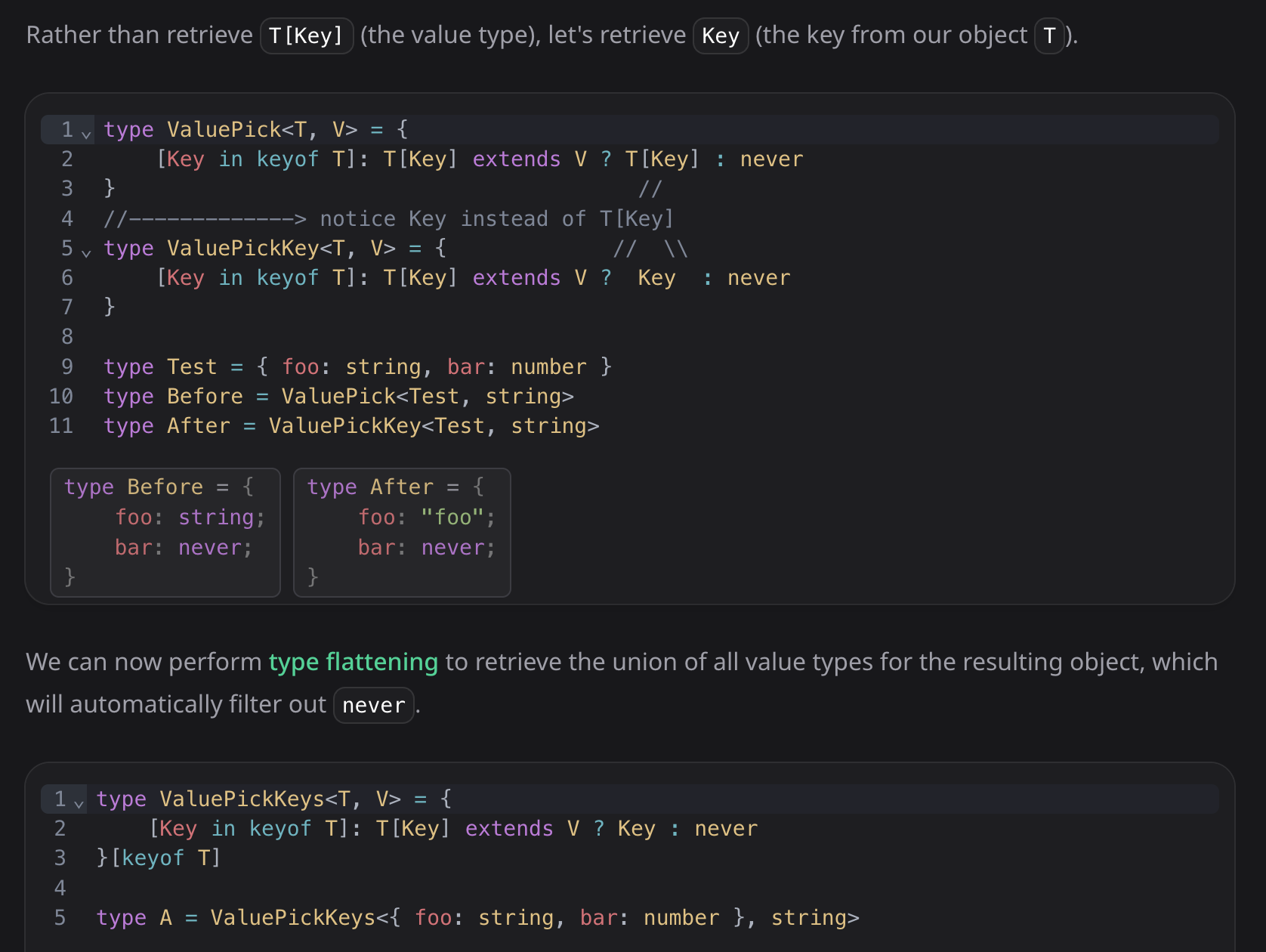Click "foo: string;" in the Before box

point(190,518)
